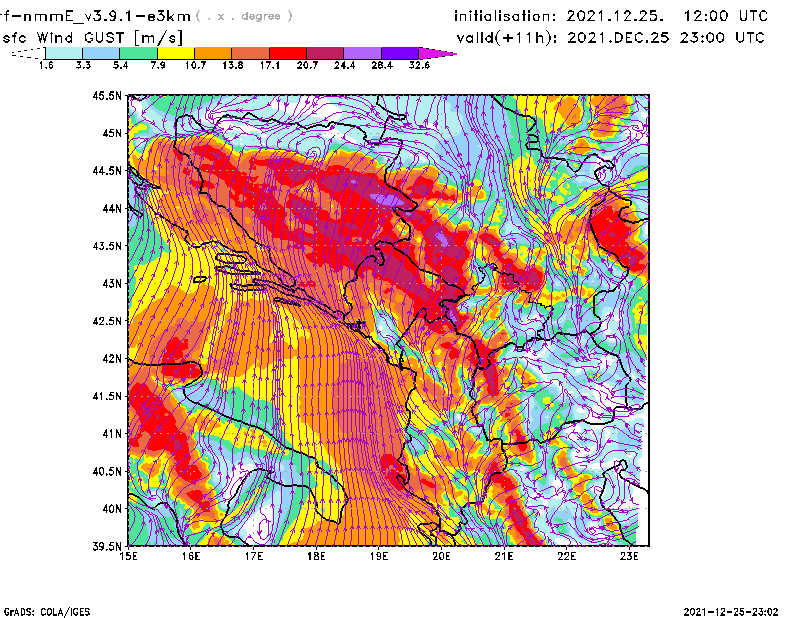
Task: Click the 42.5N latitude label
Action: point(107,321)
